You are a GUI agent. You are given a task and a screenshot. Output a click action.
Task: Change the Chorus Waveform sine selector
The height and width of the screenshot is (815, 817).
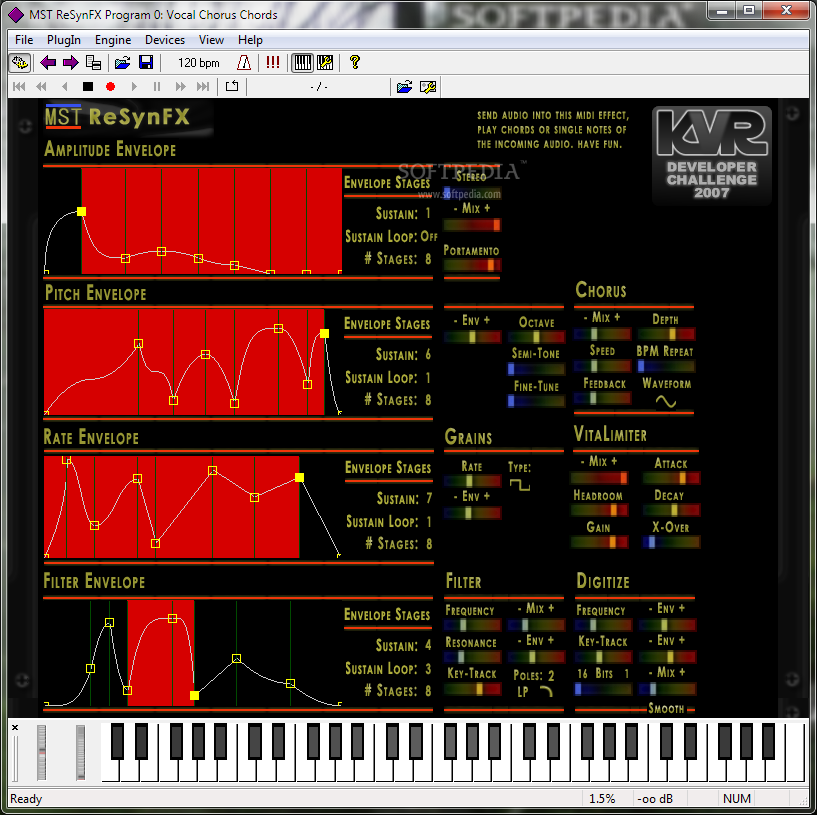point(665,401)
